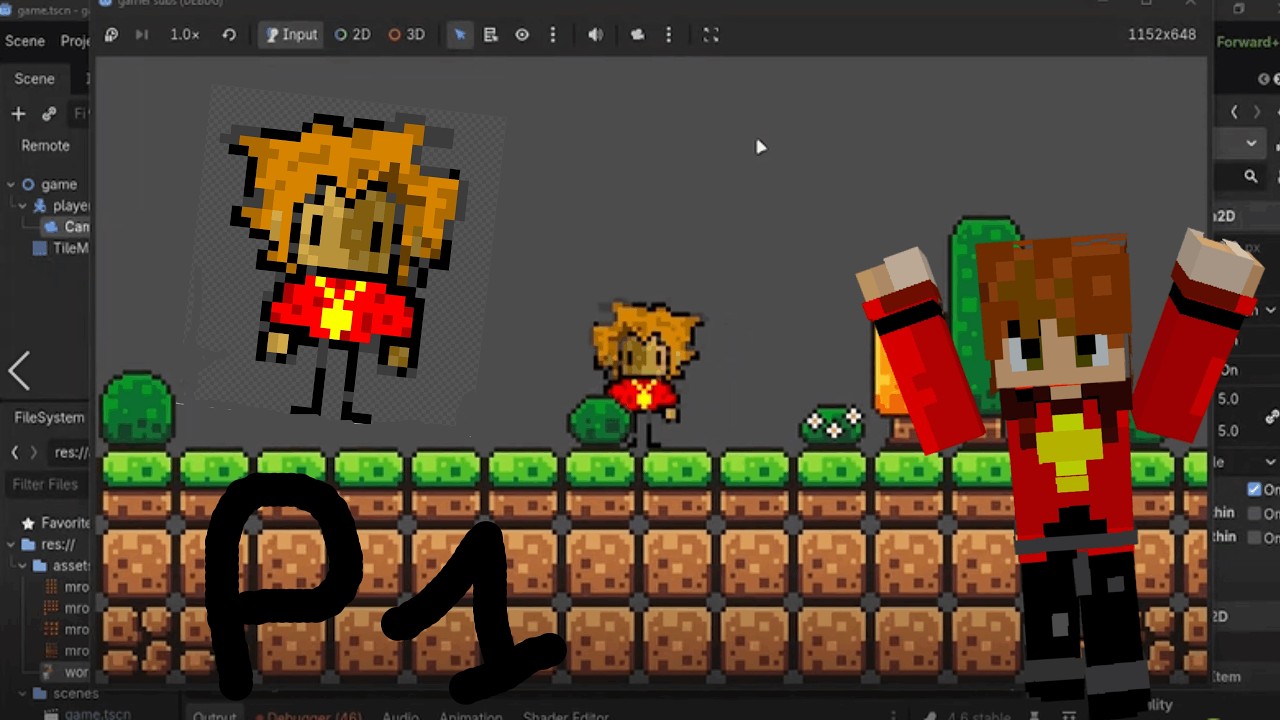Go back in FileSystem directory history
Image resolution: width=1280 pixels, height=720 pixels.
14,453
